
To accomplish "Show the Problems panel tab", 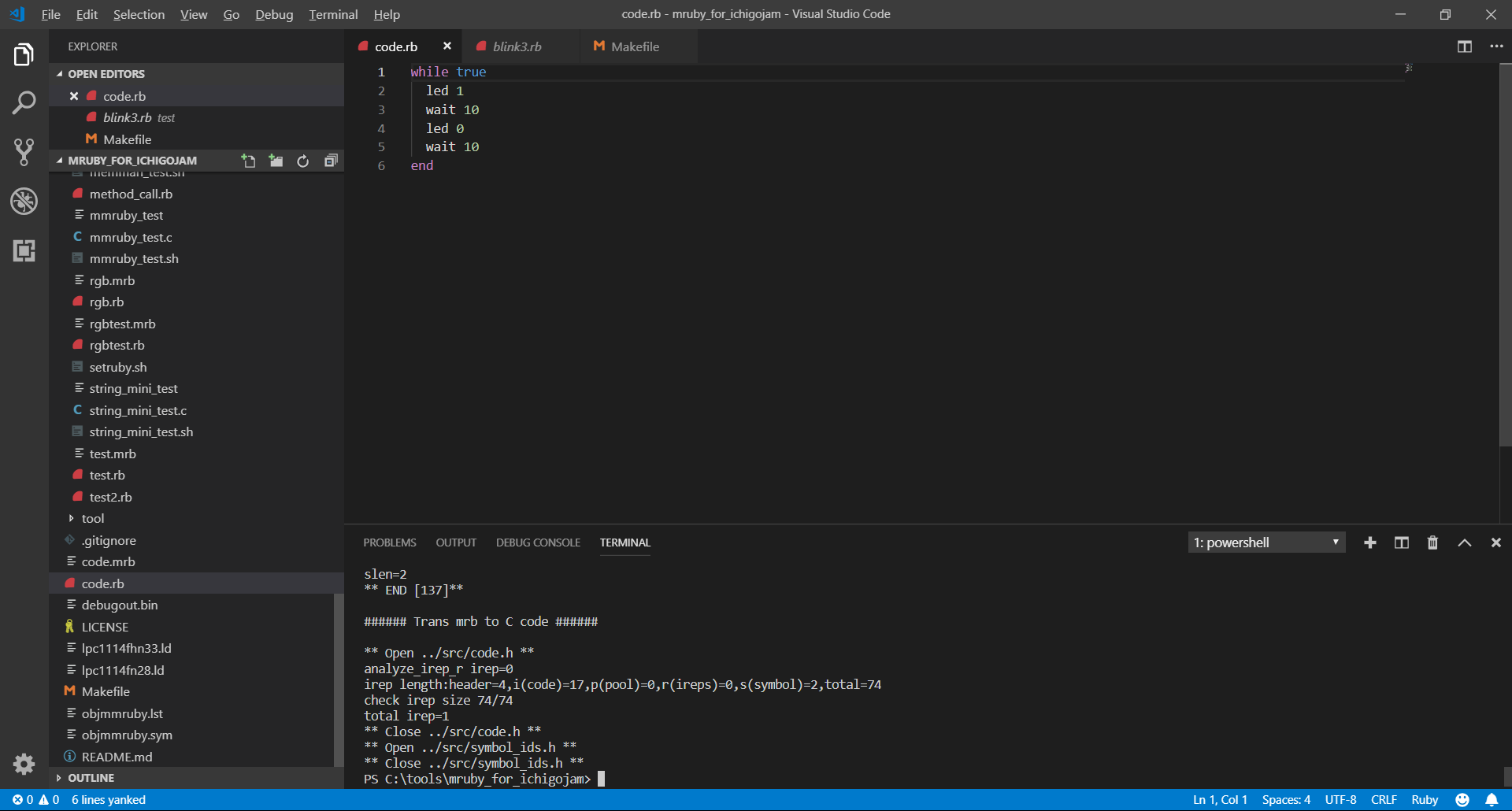I will 390,543.
